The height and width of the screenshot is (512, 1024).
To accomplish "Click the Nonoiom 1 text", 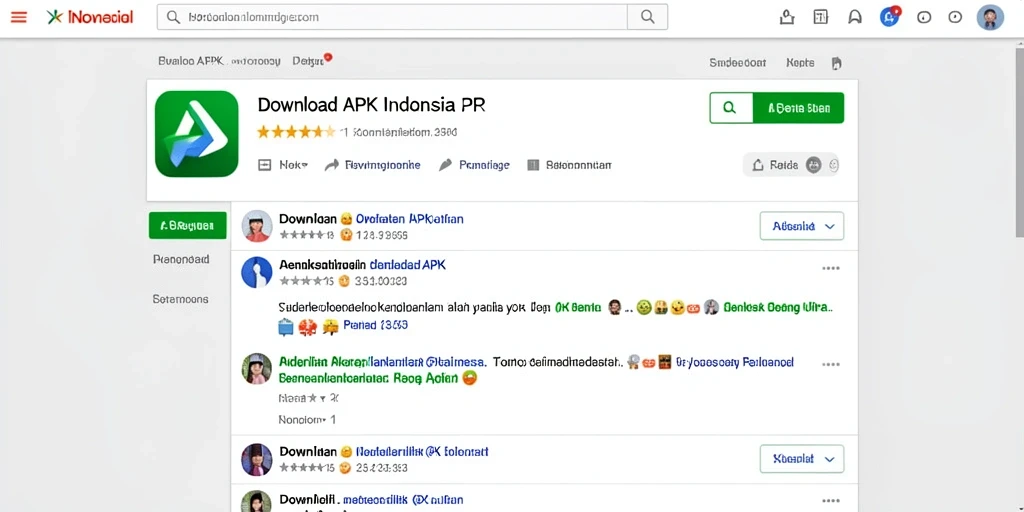I will click(x=307, y=420).
